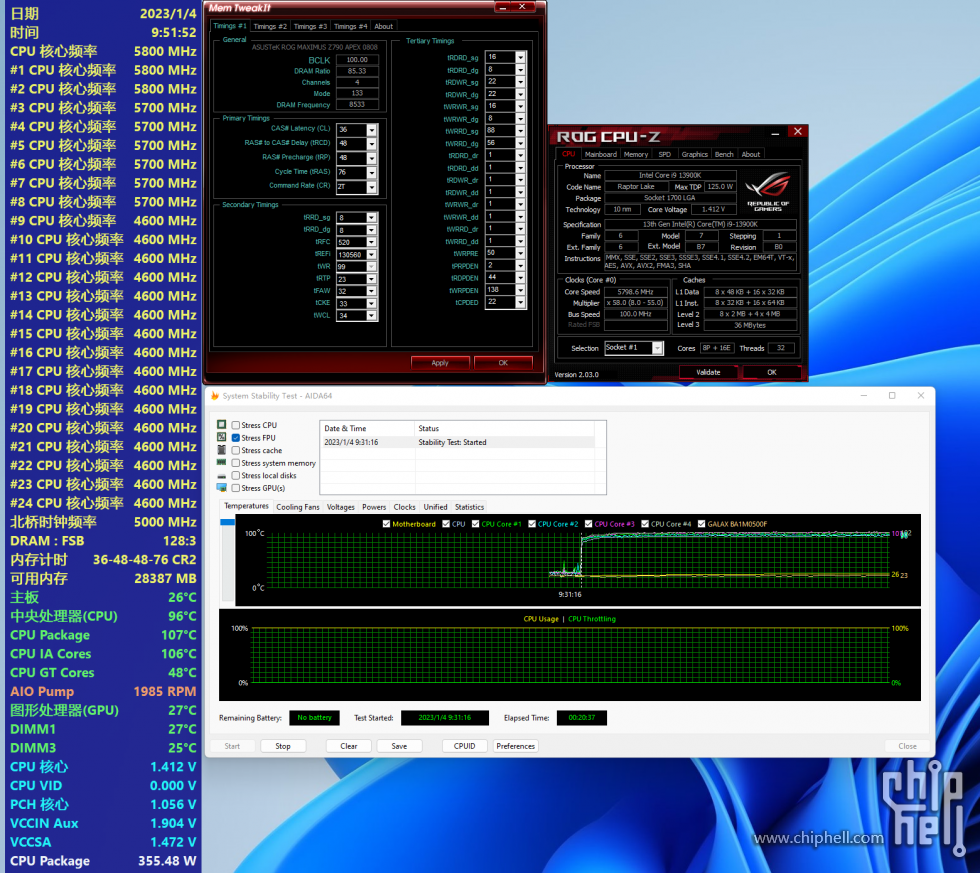Screen dimensions: 980x873
Task: Click the Unified tab in AIDA64
Action: [x=435, y=507]
